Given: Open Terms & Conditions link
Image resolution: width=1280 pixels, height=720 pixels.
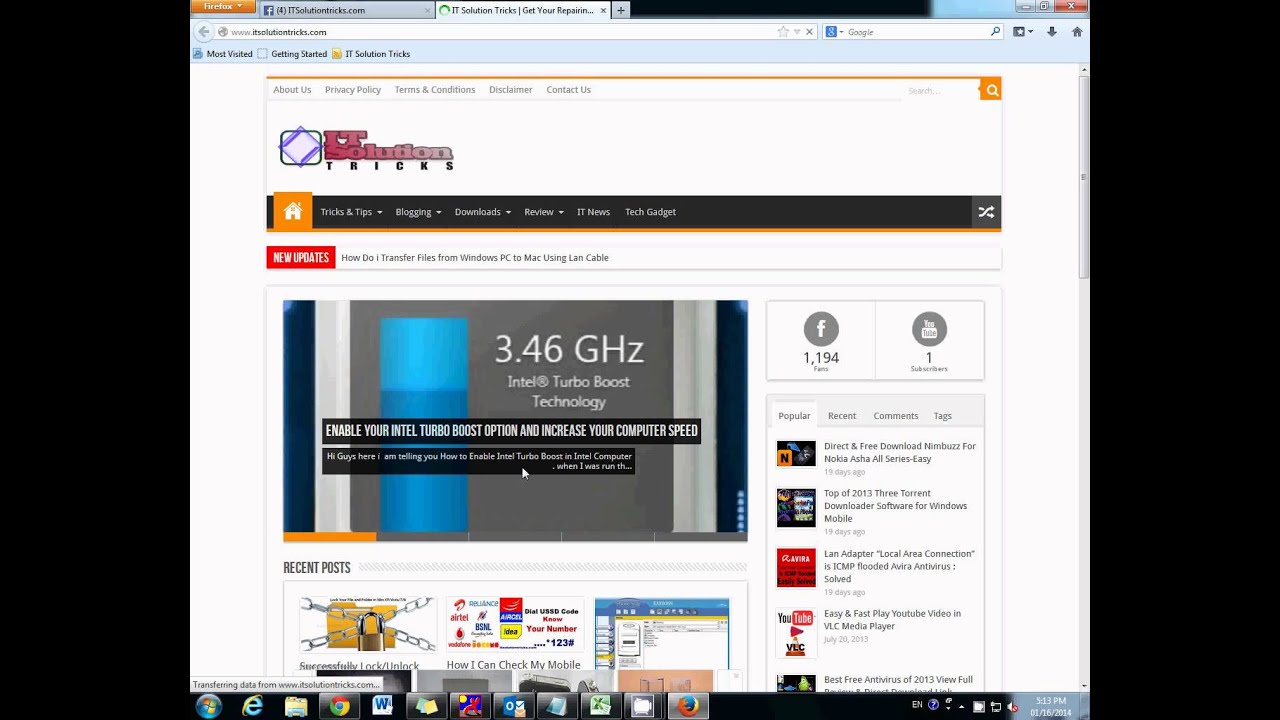Looking at the screenshot, I should point(435,90).
